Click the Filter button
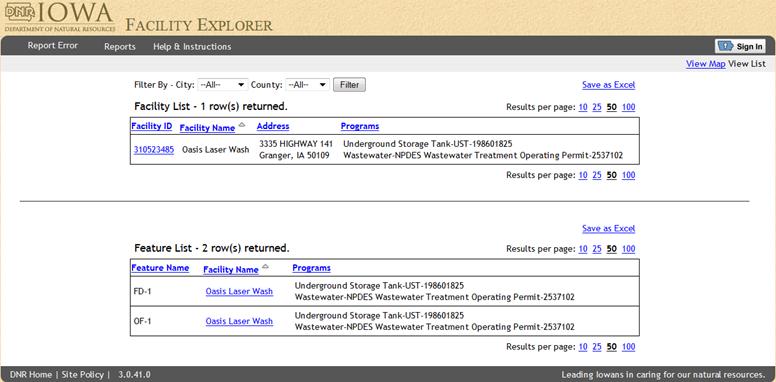Image resolution: width=776 pixels, height=382 pixels. 349,85
